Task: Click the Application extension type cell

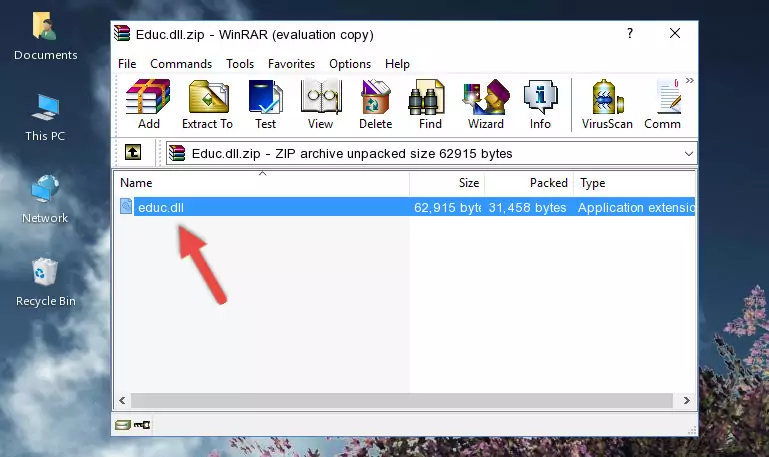Action: (x=636, y=207)
